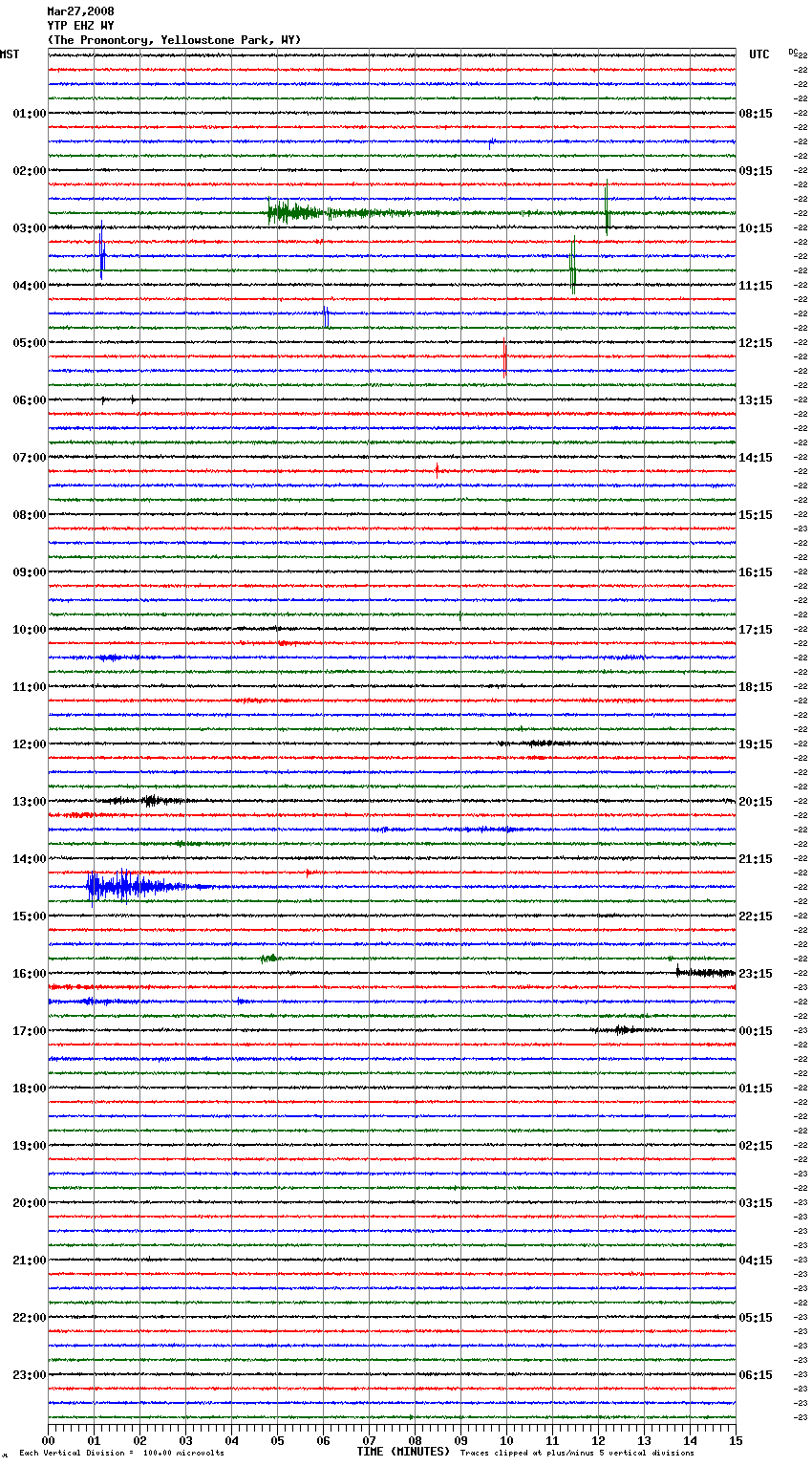Click the "Each Vertical Division = 100.00 microvolts" note
This screenshot has height=1466, width=812.
pyautogui.click(x=121, y=1454)
